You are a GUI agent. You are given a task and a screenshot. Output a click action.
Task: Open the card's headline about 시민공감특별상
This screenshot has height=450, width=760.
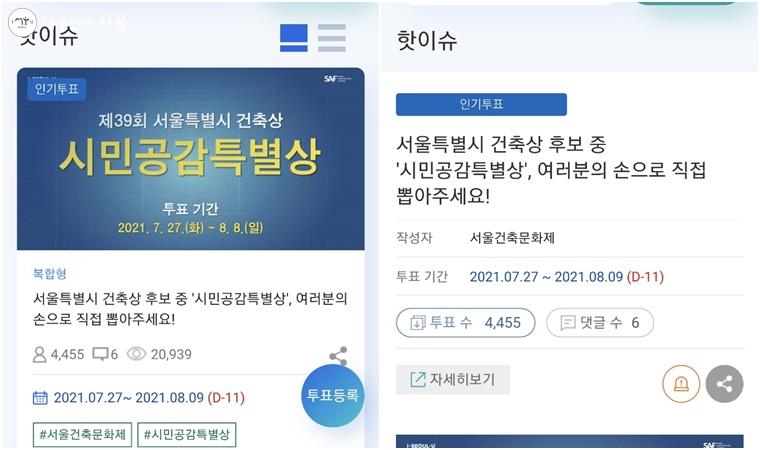pyautogui.click(x=190, y=308)
